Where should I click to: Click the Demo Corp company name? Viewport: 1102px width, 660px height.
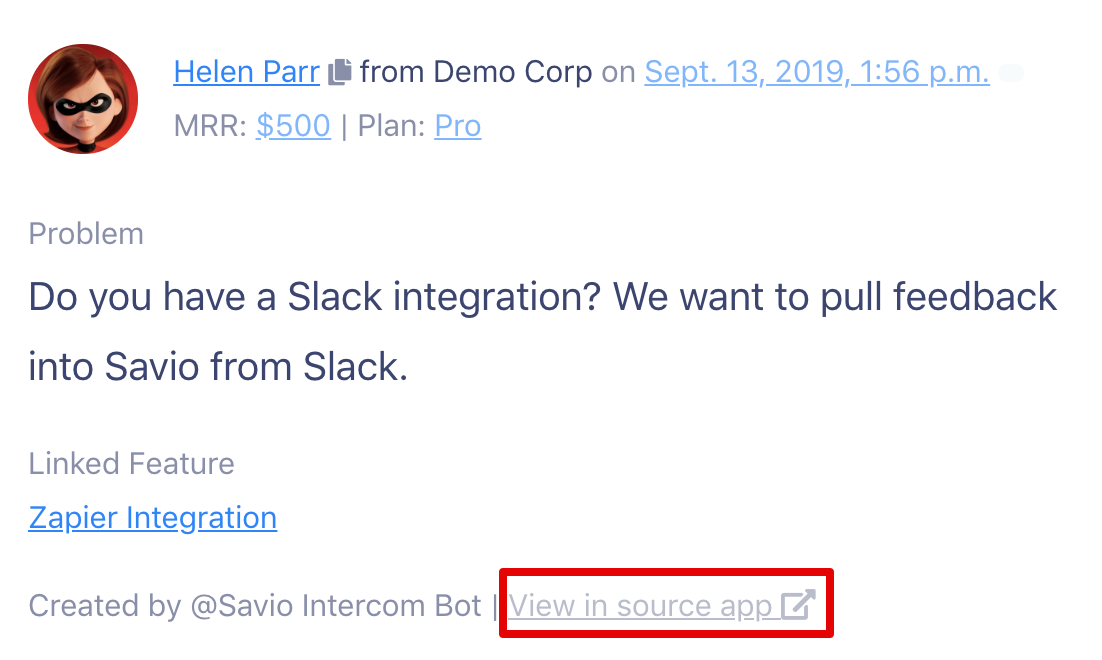512,72
